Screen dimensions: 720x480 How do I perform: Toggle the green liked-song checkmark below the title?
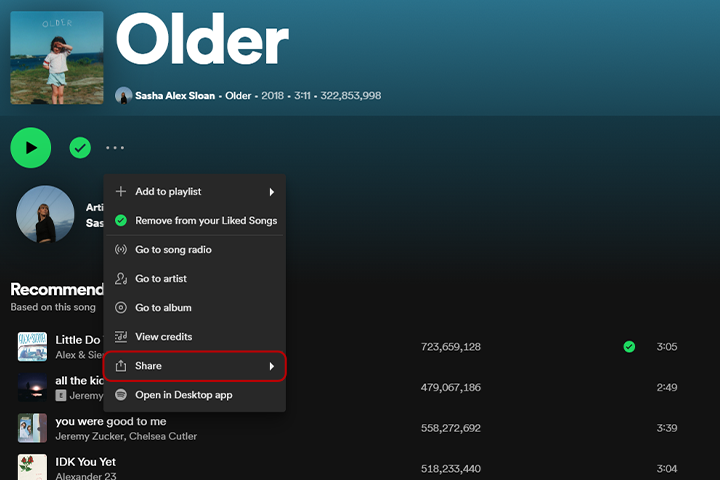pyautogui.click(x=80, y=148)
